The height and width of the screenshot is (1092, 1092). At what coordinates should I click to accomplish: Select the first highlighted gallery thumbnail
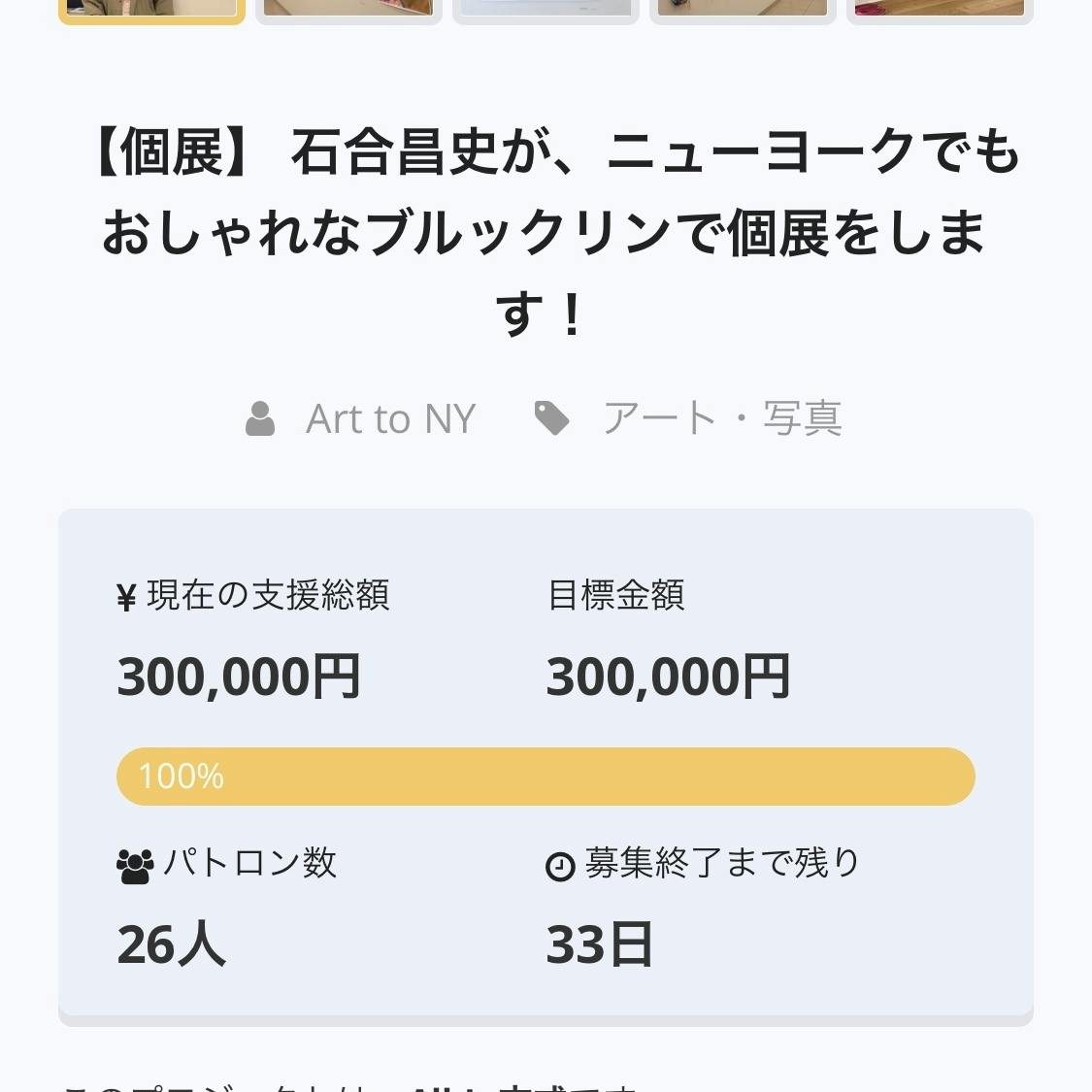point(151,9)
